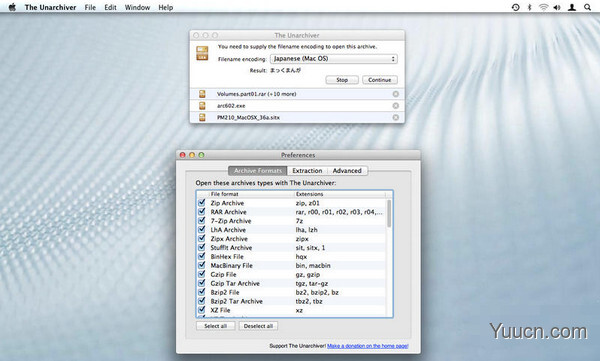This screenshot has height=361, width=600.
Task: Click the Stop button
Action: pyautogui.click(x=342, y=80)
